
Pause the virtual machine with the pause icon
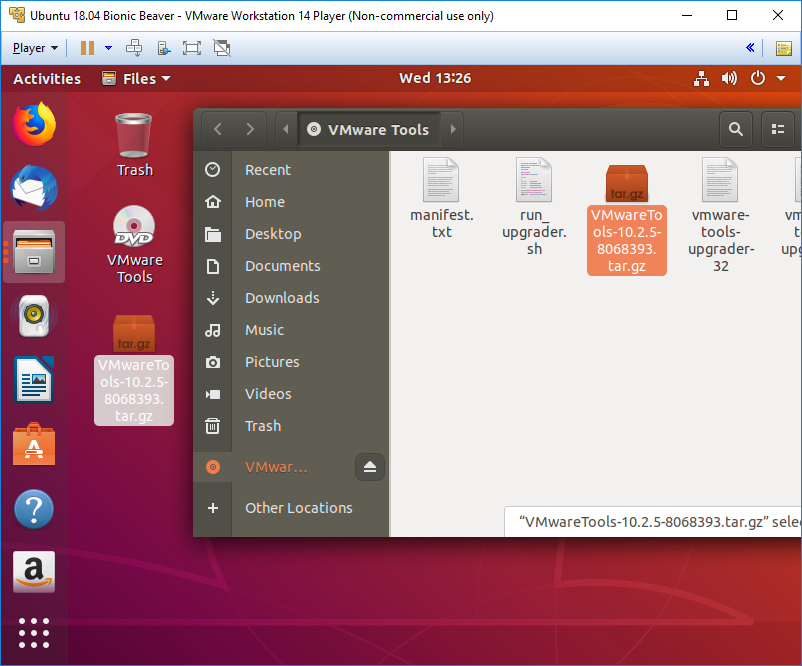[87, 48]
